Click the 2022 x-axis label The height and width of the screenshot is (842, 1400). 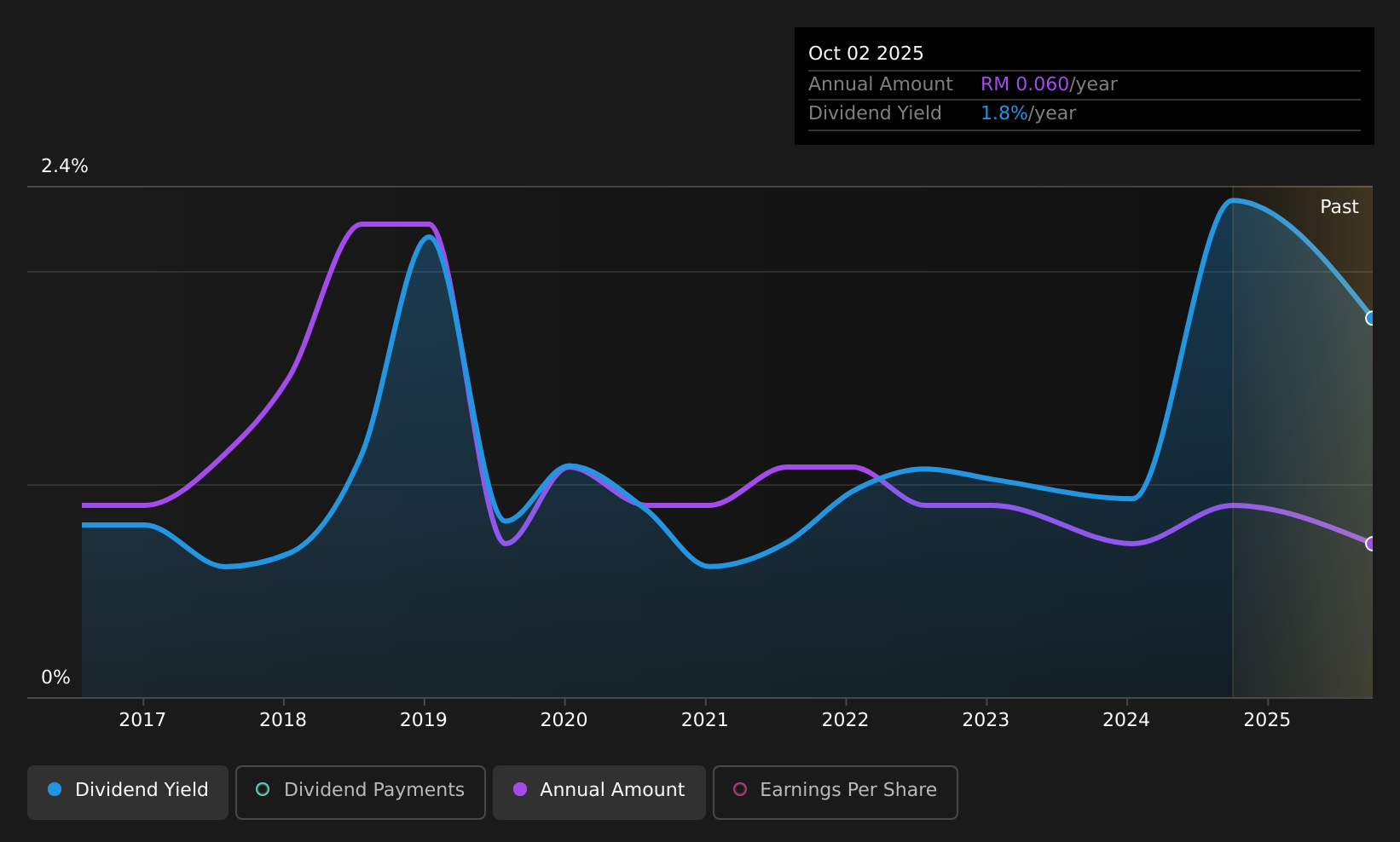coord(845,720)
